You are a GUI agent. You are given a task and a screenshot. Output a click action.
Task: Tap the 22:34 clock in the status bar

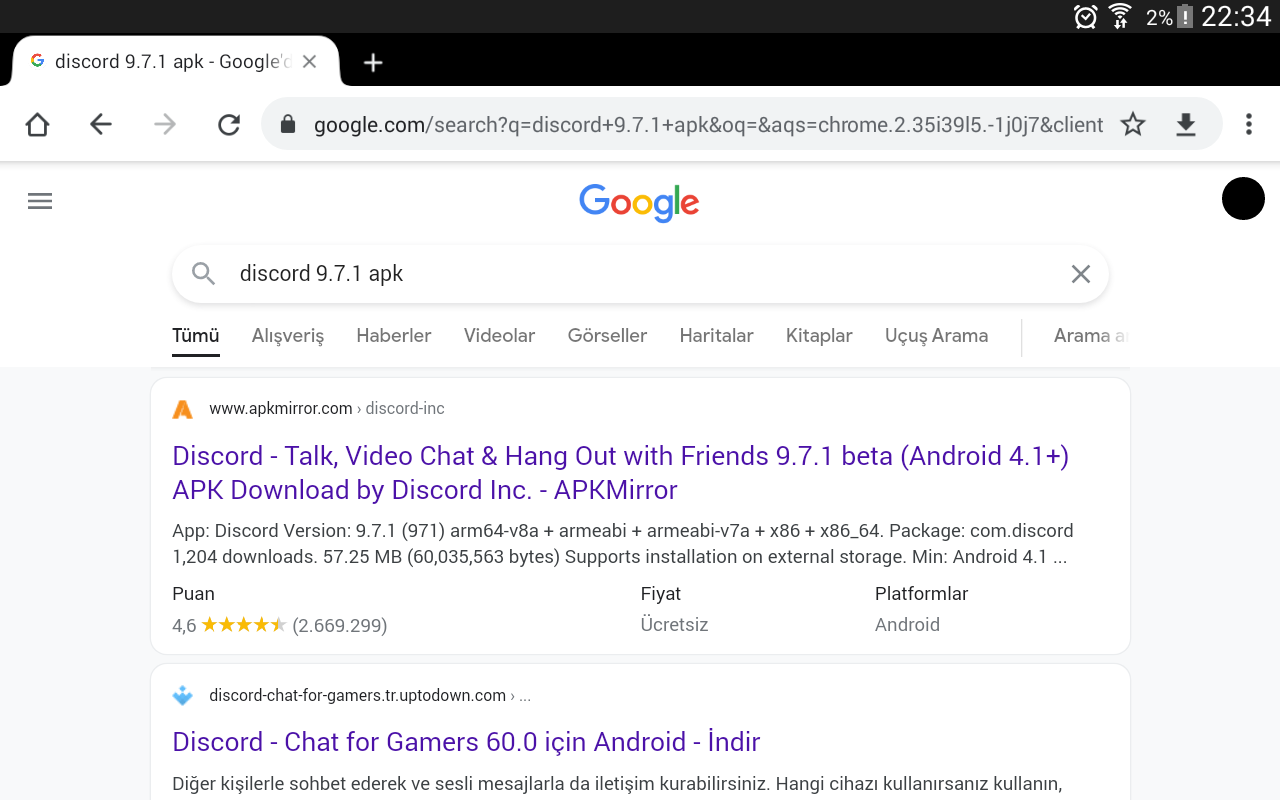[1236, 16]
